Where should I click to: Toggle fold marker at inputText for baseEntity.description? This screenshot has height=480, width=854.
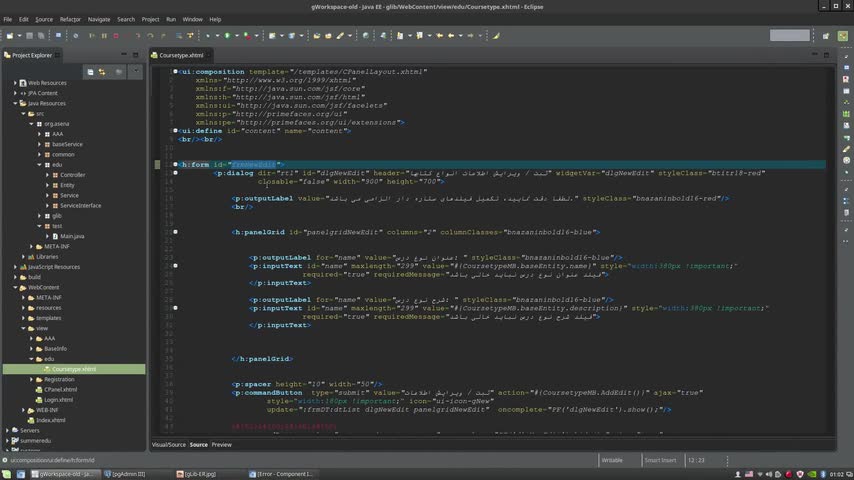click(x=175, y=308)
